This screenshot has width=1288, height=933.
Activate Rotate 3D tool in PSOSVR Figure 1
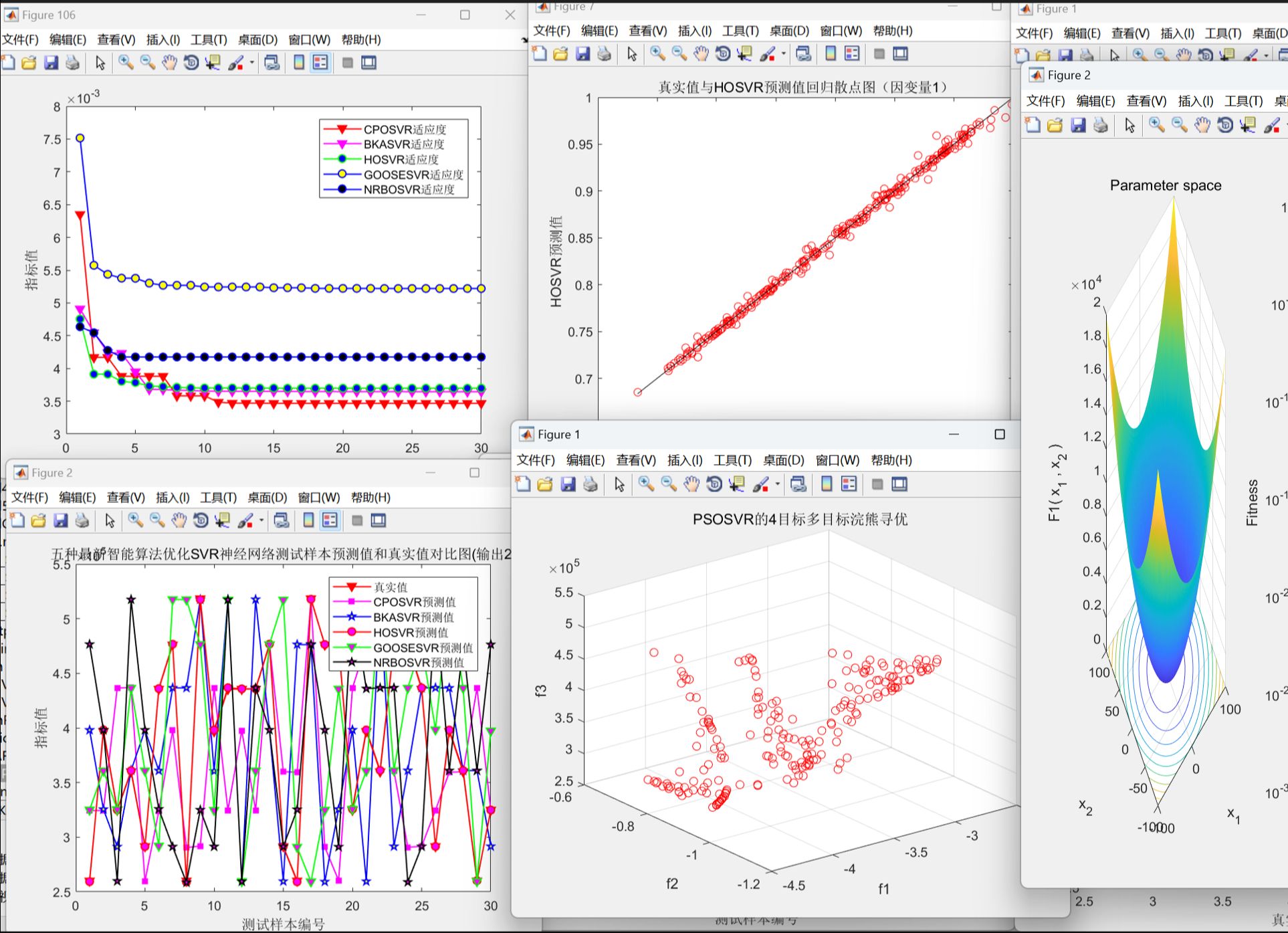click(x=714, y=484)
